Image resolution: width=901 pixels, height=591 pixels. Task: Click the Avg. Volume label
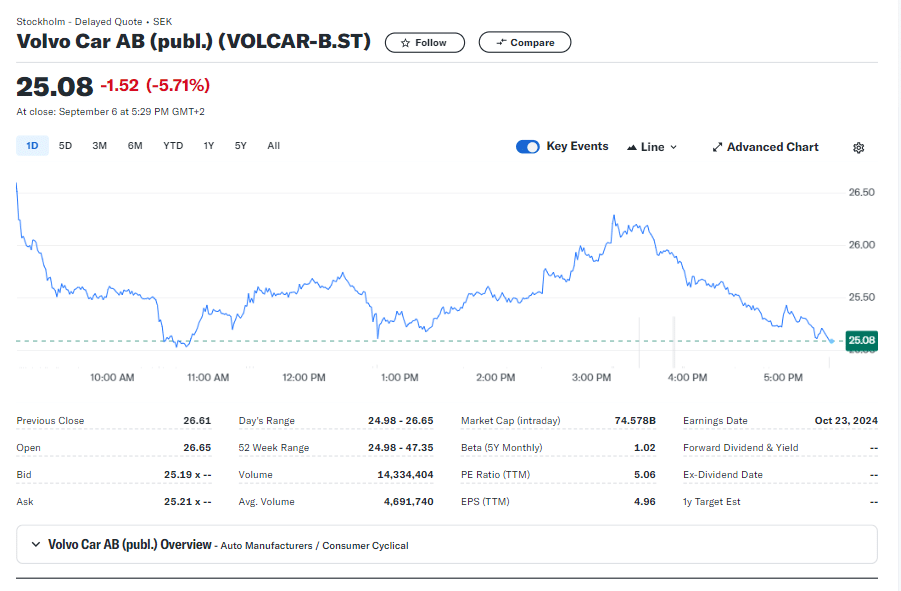tap(266, 501)
